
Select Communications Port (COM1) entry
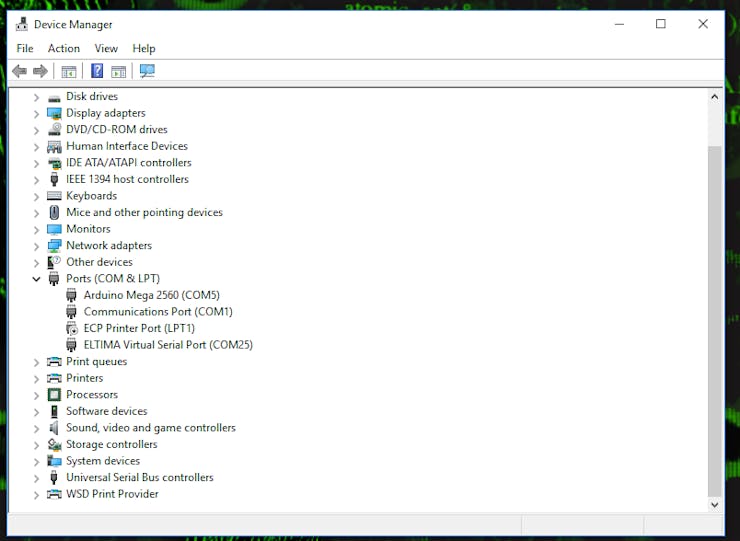tap(158, 312)
